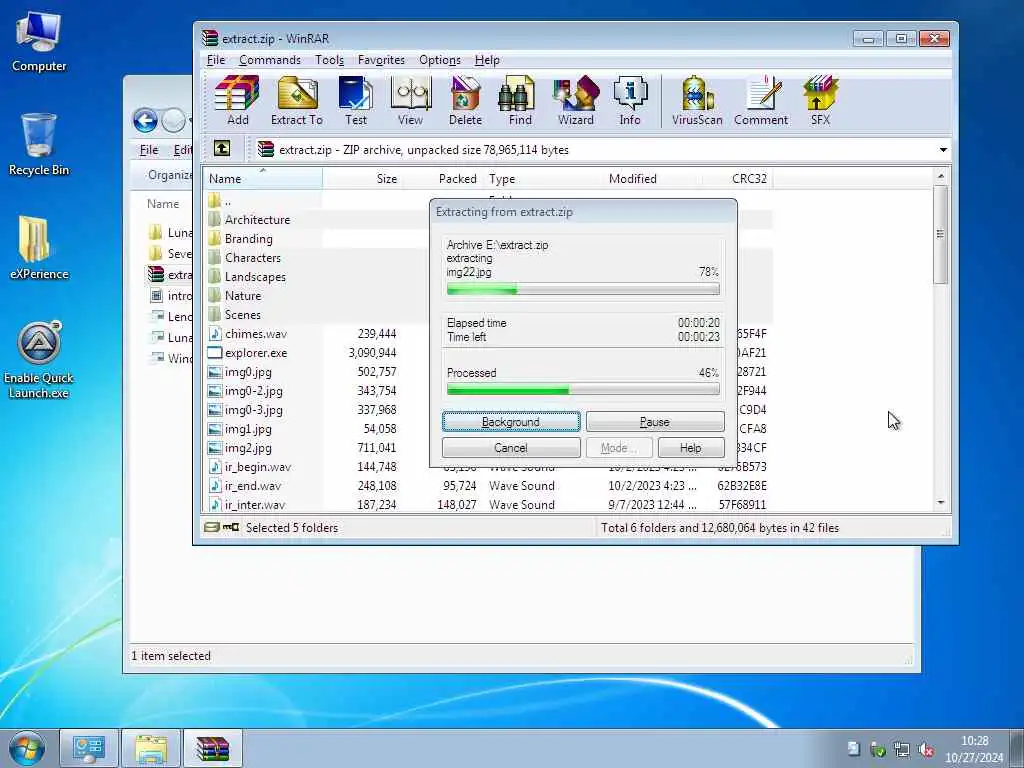Open the archive path dropdown arrow
1024x768 pixels.
pyautogui.click(x=943, y=150)
